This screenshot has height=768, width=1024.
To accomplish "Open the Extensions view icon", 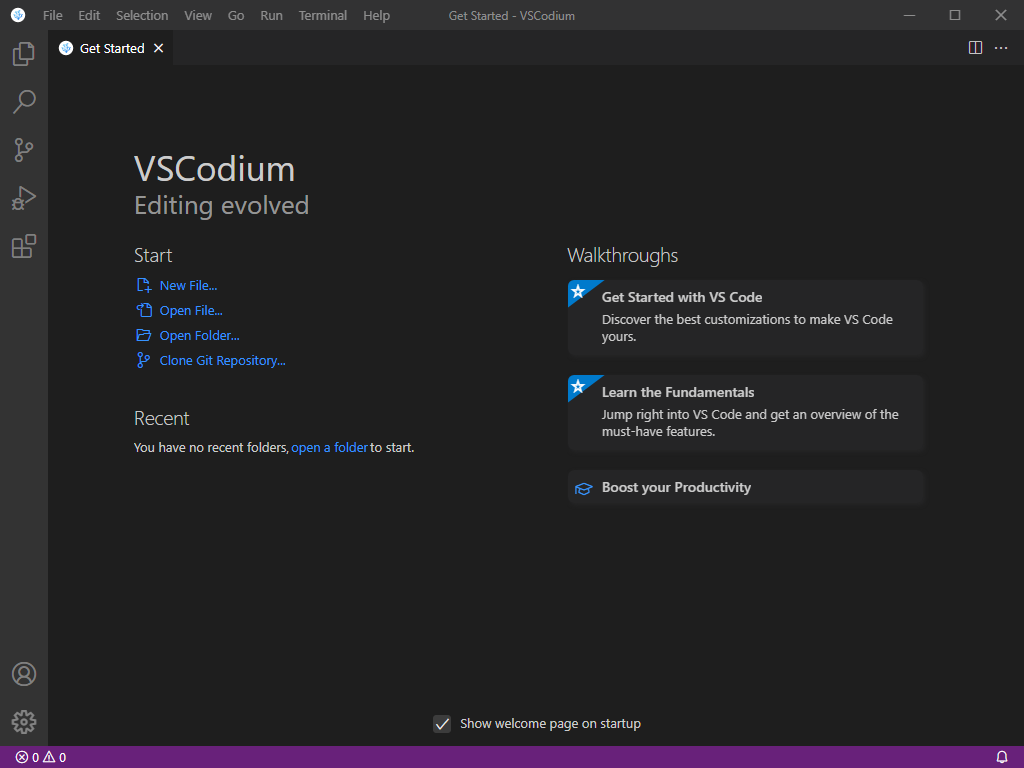I will [24, 246].
